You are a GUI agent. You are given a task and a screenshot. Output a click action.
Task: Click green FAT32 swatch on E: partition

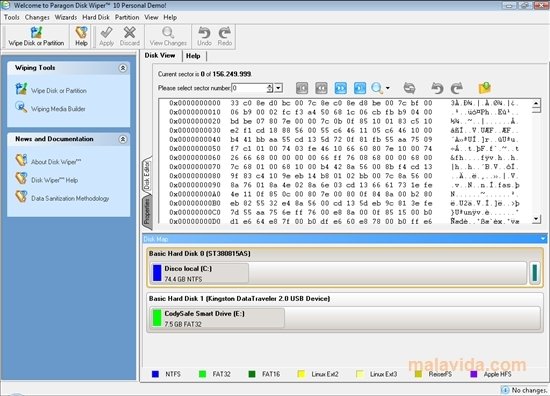point(157,318)
